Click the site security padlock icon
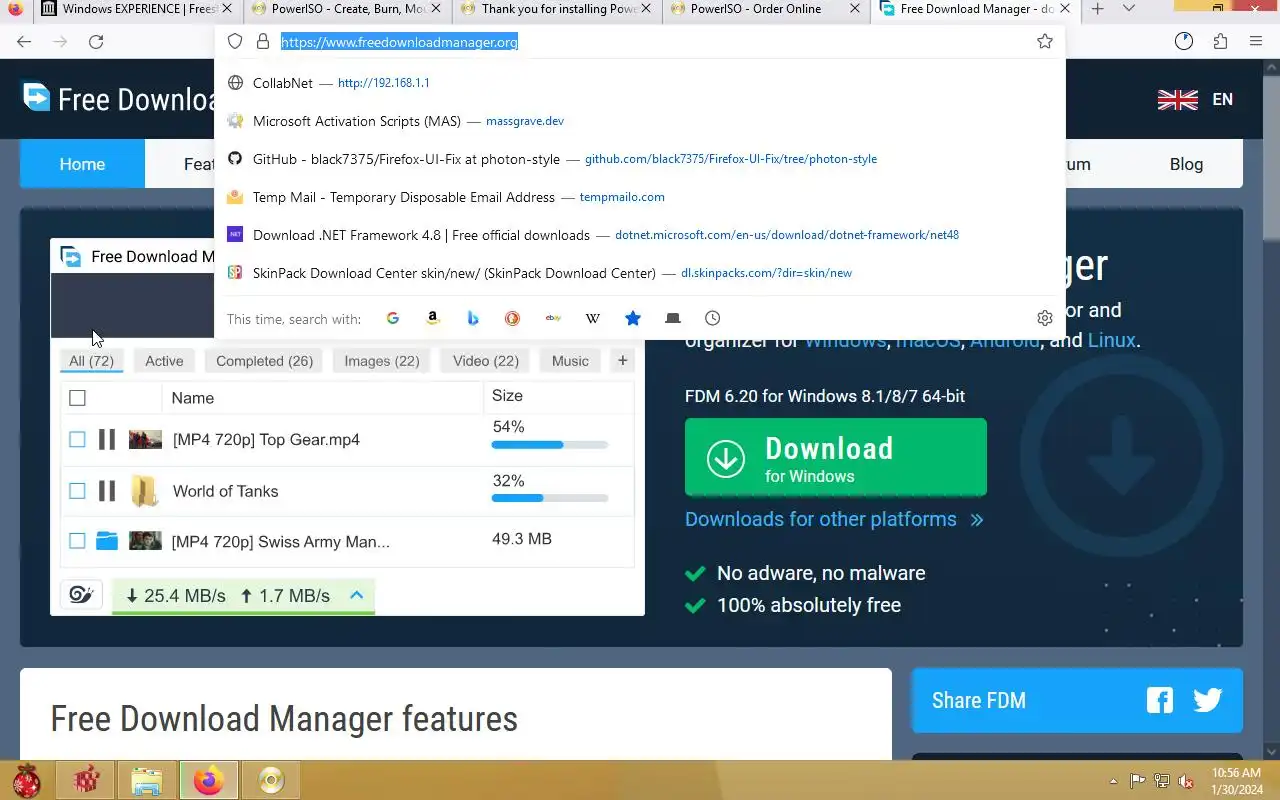The width and height of the screenshot is (1280, 800). (263, 42)
